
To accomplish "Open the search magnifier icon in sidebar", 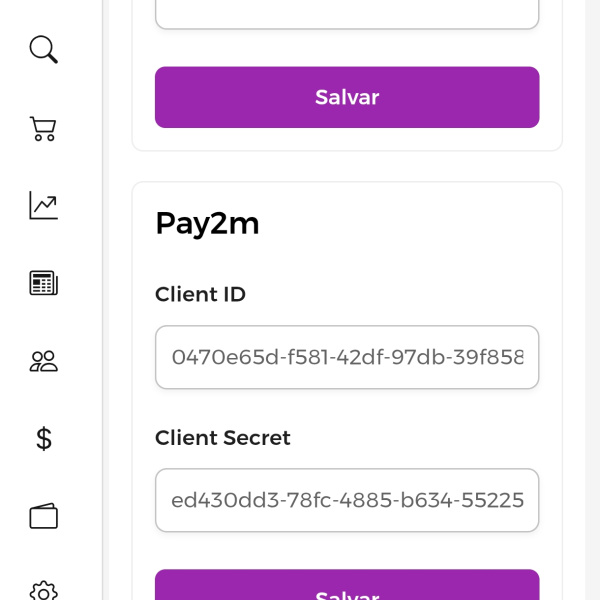I will (x=43, y=49).
